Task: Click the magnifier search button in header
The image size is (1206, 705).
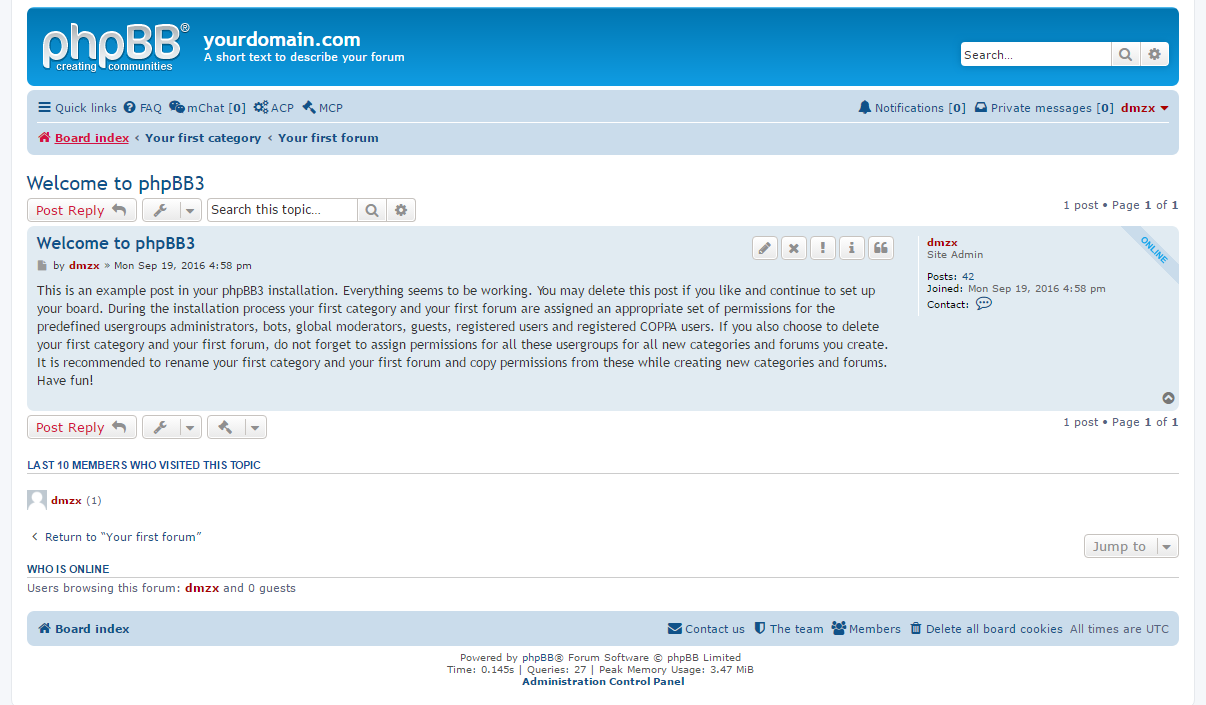Action: click(x=1126, y=55)
